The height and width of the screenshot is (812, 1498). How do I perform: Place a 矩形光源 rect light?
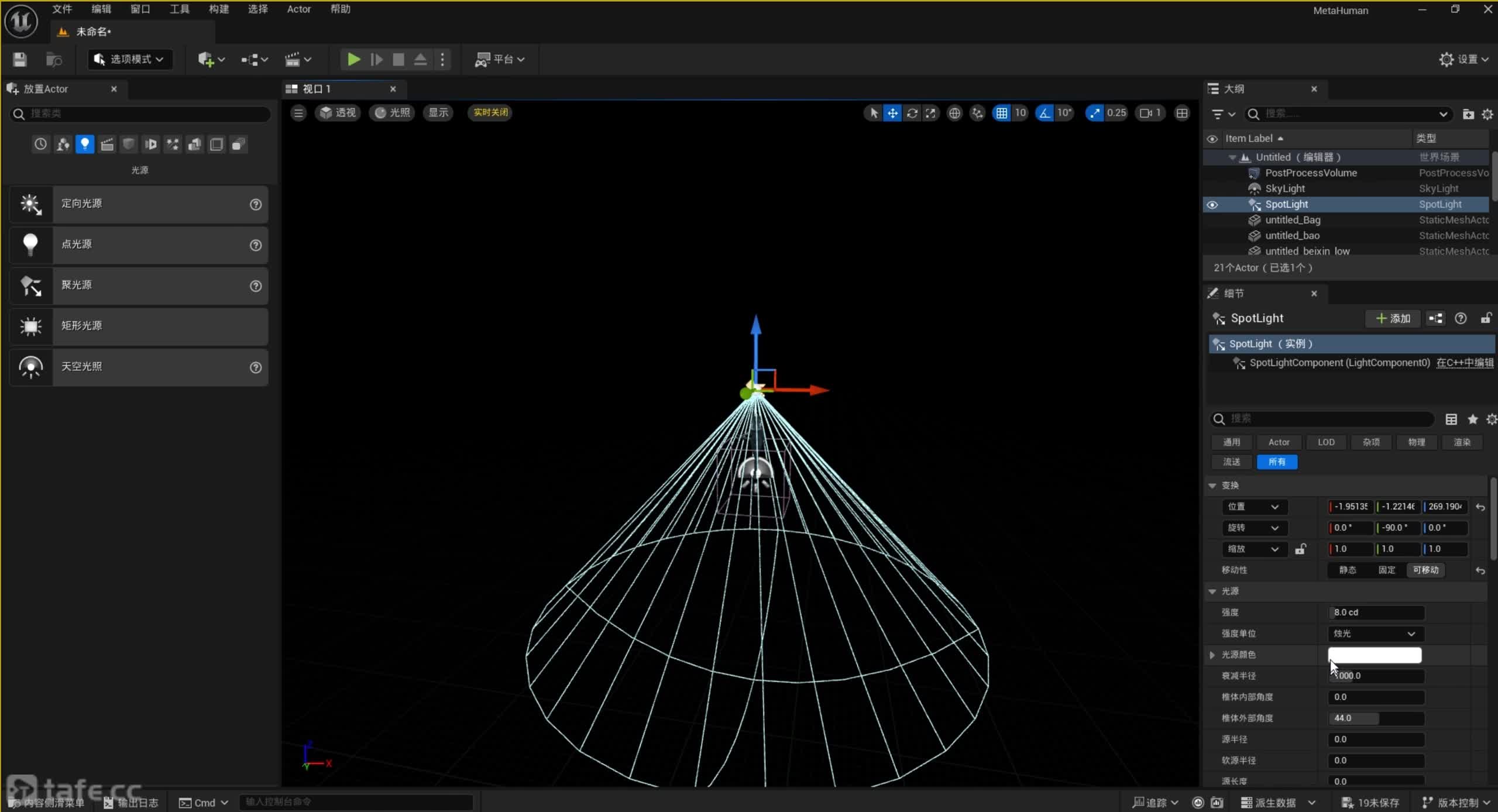point(139,326)
